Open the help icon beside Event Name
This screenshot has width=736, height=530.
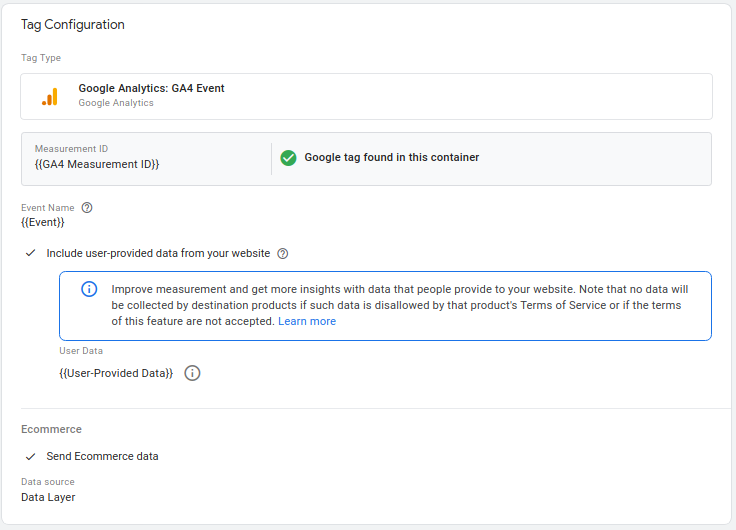click(87, 208)
